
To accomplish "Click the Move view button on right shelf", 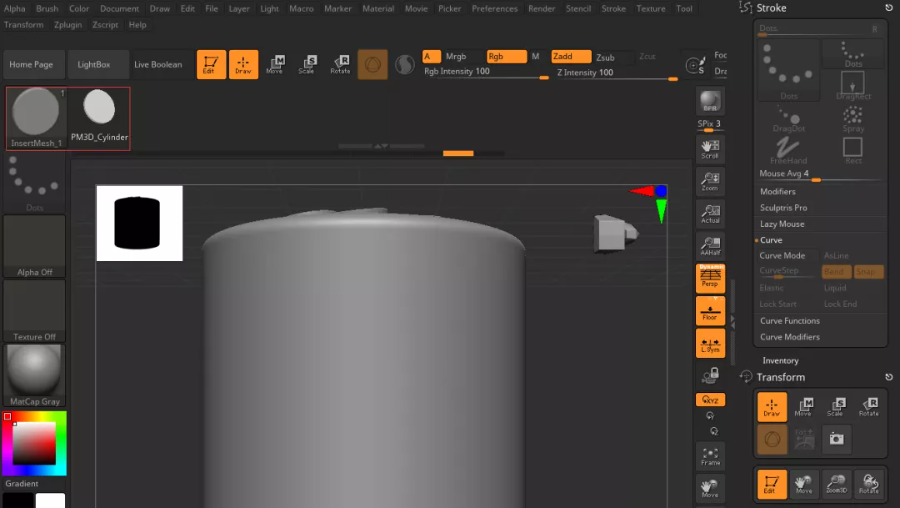I will pos(710,488).
